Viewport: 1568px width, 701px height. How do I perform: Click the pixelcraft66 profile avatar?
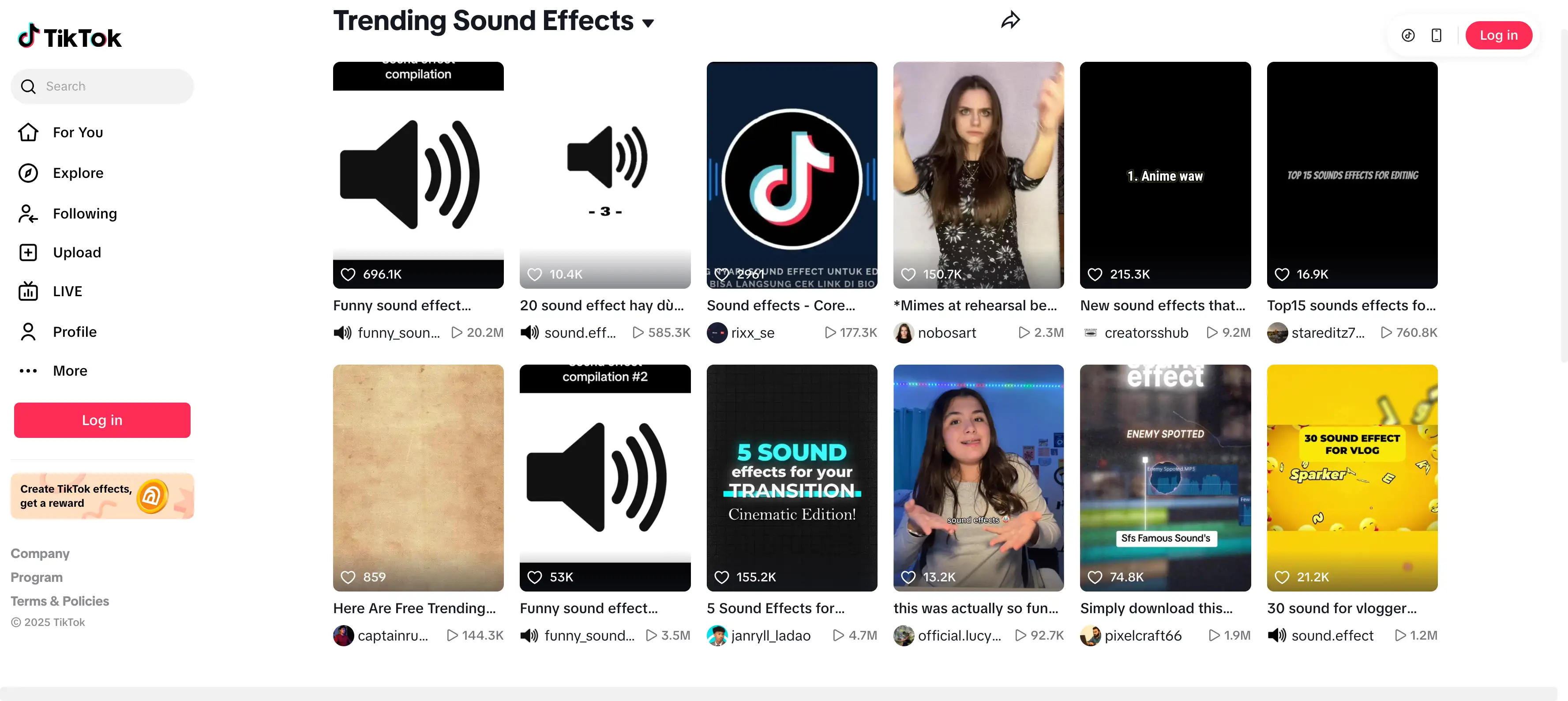[x=1091, y=636]
